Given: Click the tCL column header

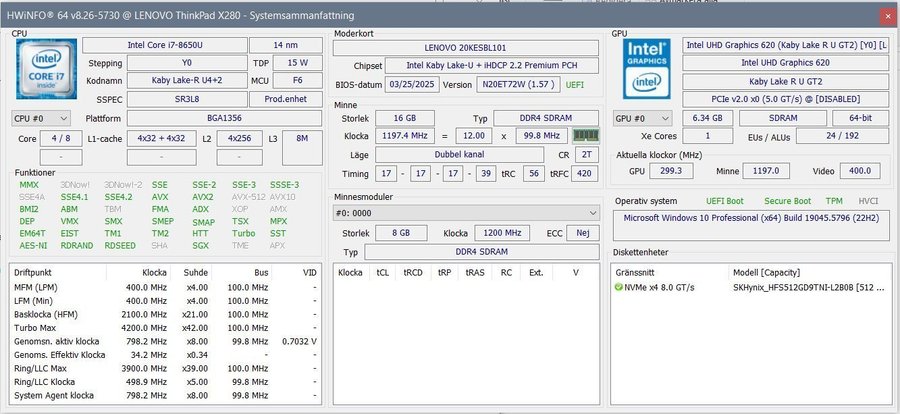Looking at the screenshot, I should (x=382, y=273).
